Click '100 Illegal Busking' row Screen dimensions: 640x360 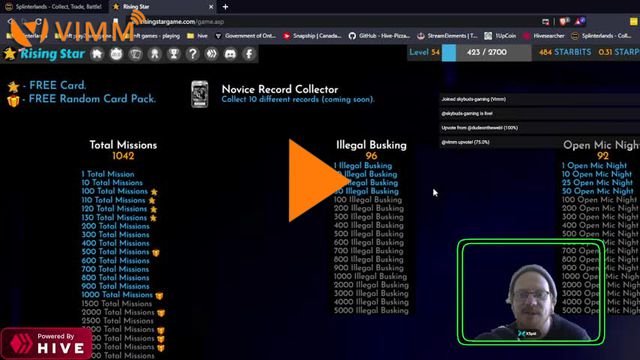368,200
